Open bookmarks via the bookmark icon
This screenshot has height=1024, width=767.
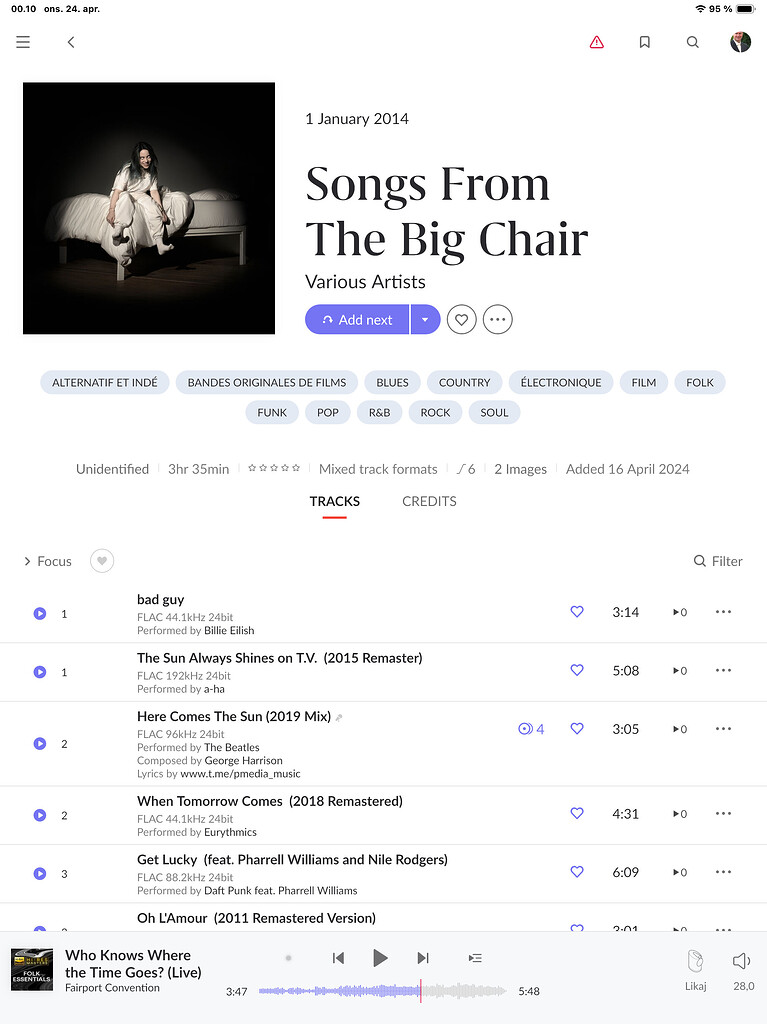644,42
